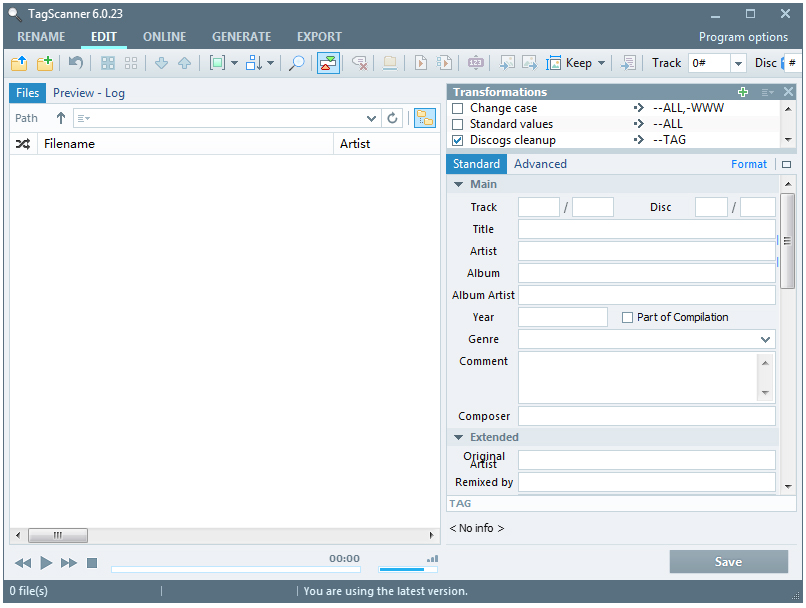Open the Genre dropdown list
Image resolution: width=806 pixels, height=608 pixels.
pos(765,340)
